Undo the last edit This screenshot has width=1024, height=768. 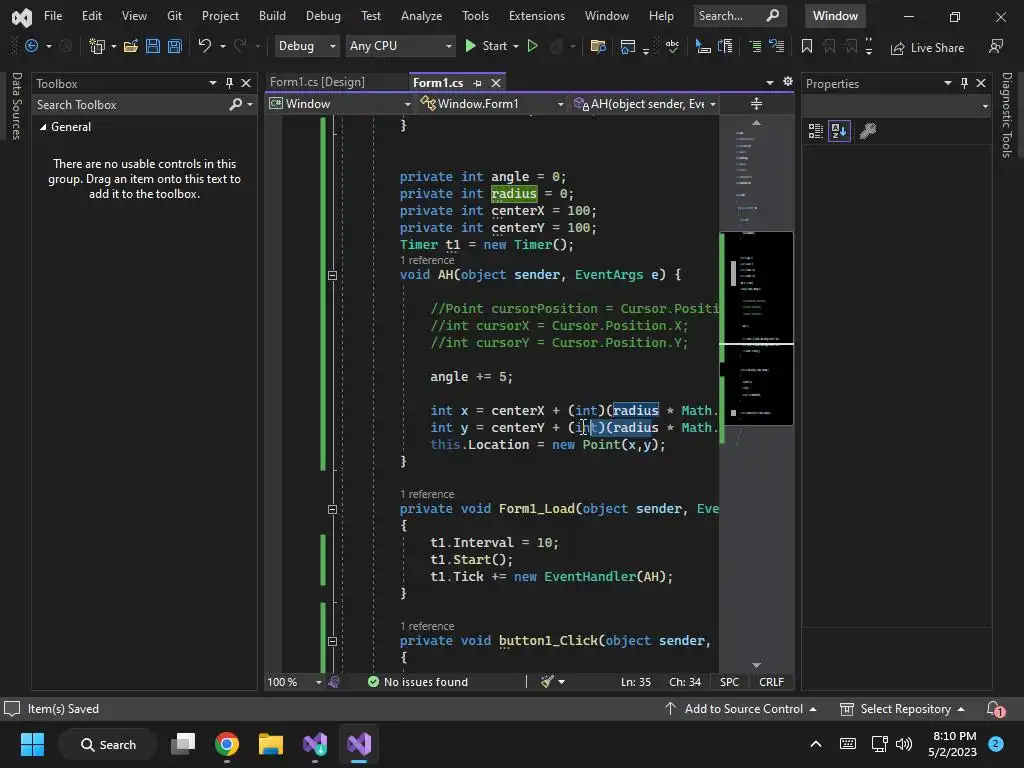[204, 46]
